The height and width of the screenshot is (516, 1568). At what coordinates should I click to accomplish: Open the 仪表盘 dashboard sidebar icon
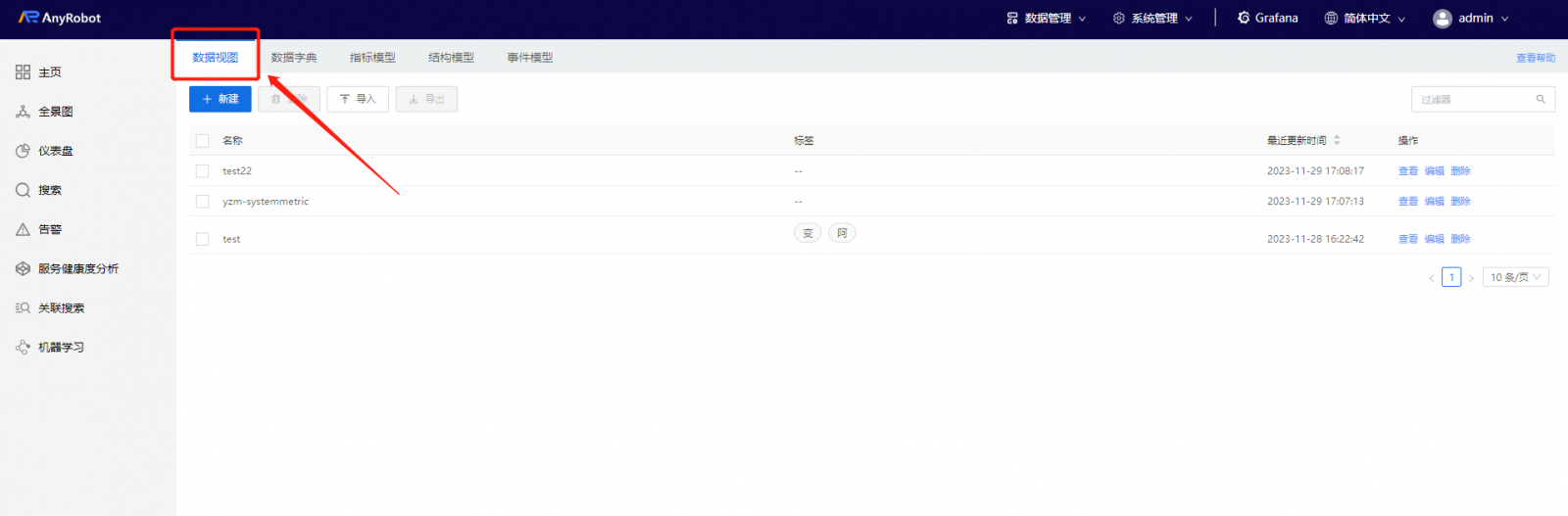(23, 151)
